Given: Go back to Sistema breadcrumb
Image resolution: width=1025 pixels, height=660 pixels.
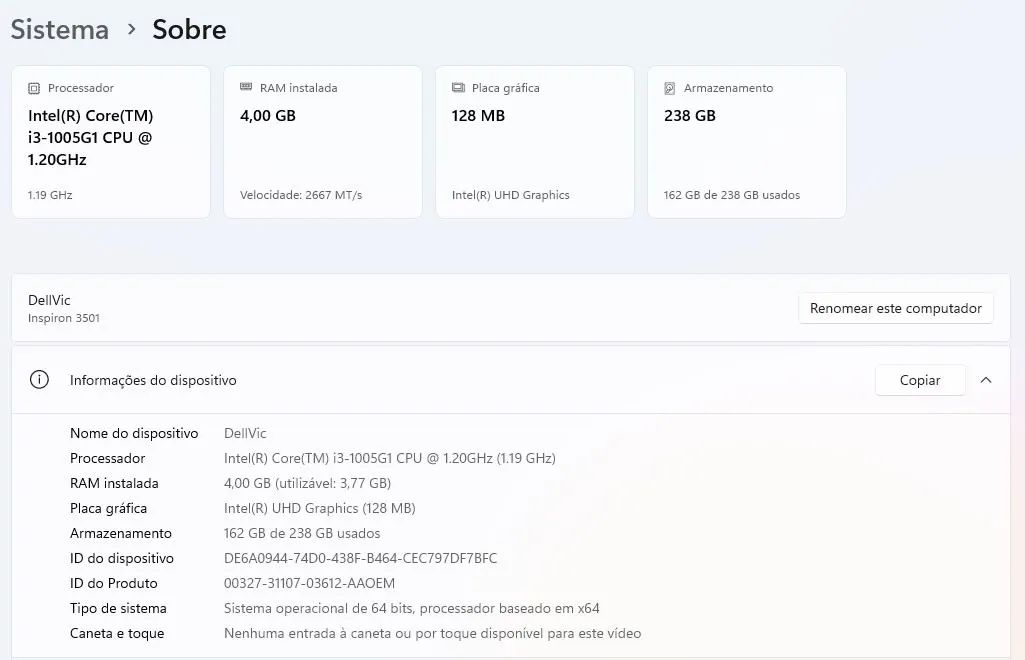Looking at the screenshot, I should pyautogui.click(x=59, y=29).
